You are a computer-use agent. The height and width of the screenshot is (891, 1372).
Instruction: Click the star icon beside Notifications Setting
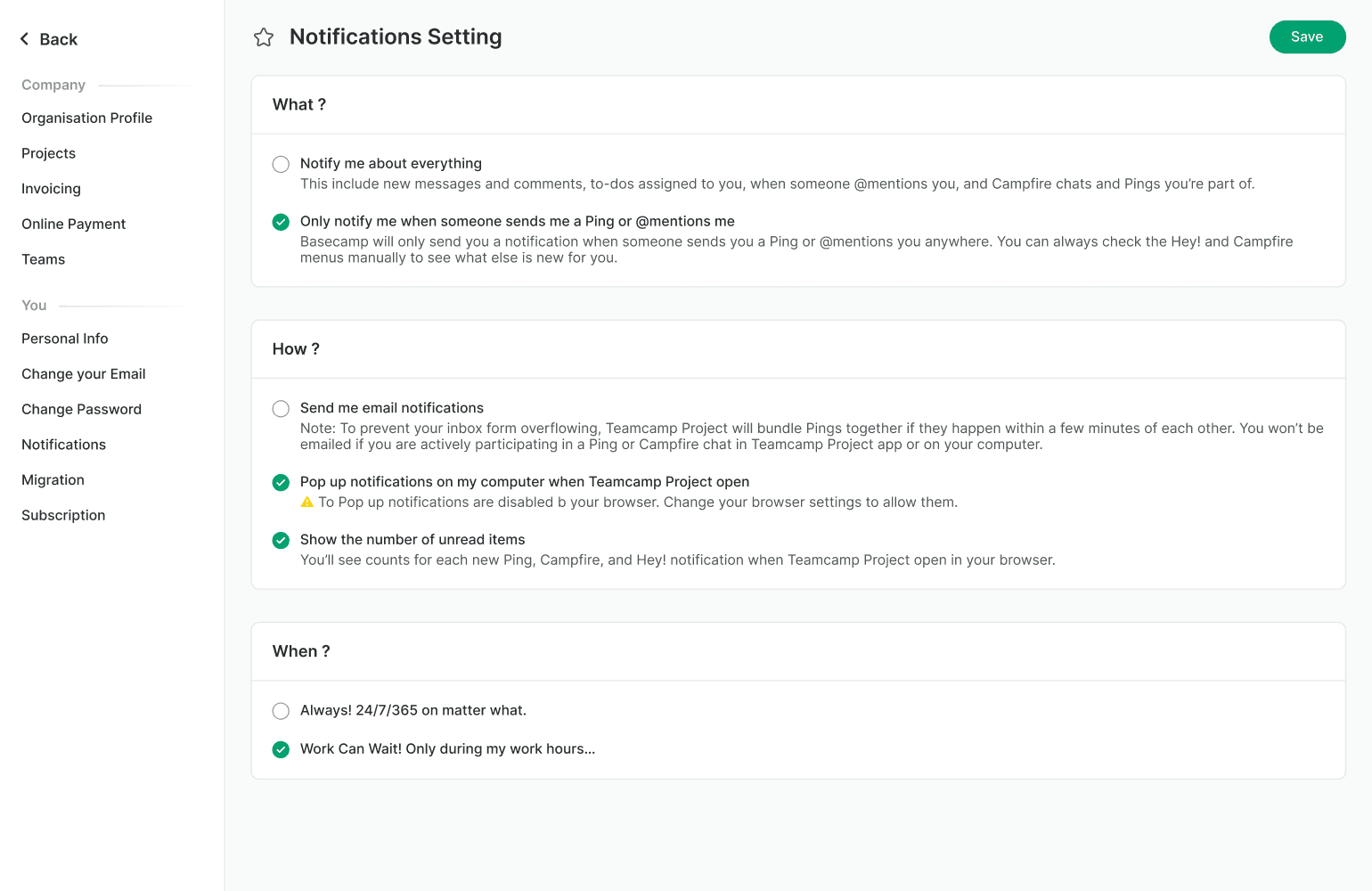[264, 37]
